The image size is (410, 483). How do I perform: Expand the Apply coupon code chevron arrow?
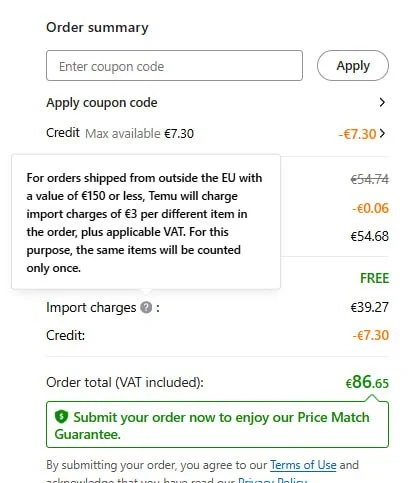click(382, 102)
